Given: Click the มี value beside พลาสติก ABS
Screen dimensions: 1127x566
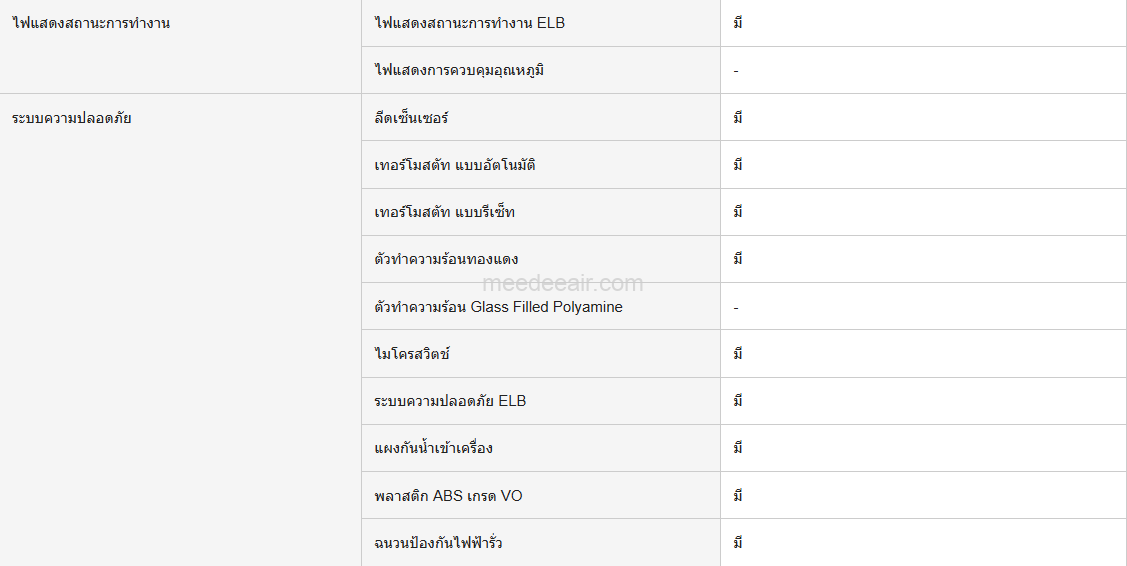Looking at the screenshot, I should (x=737, y=496).
